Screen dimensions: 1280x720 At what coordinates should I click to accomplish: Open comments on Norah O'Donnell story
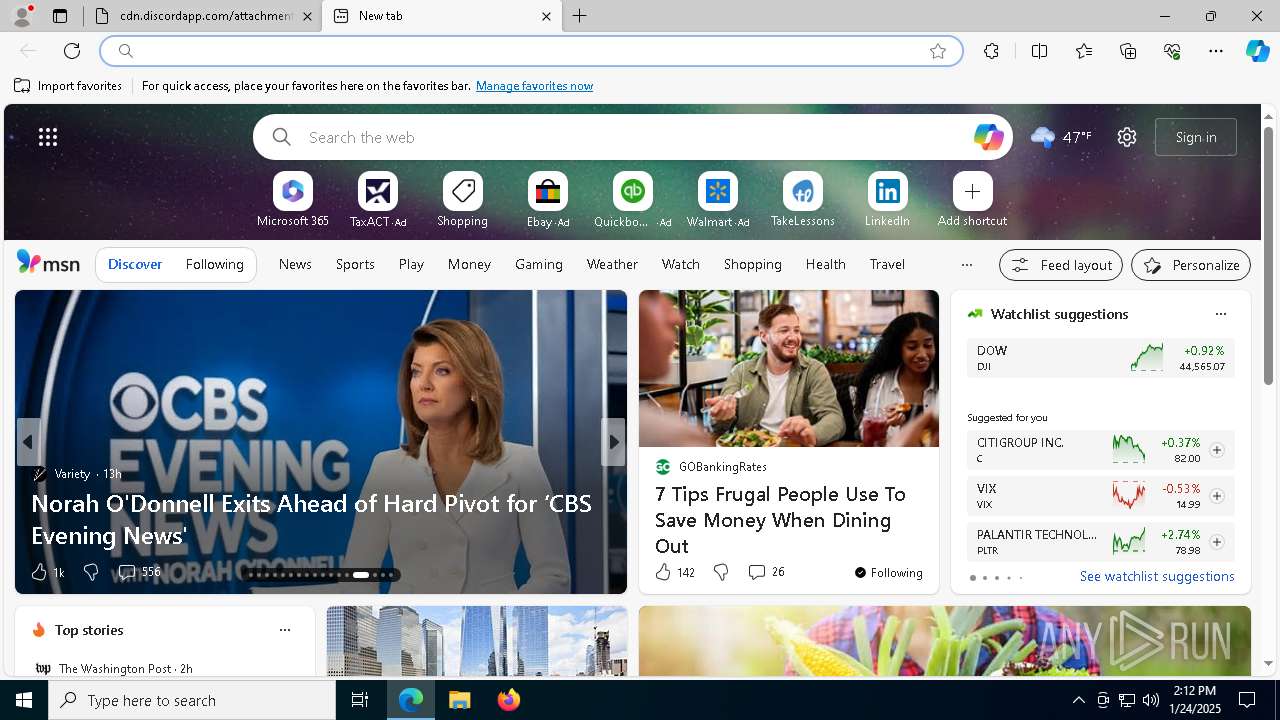coord(139,572)
